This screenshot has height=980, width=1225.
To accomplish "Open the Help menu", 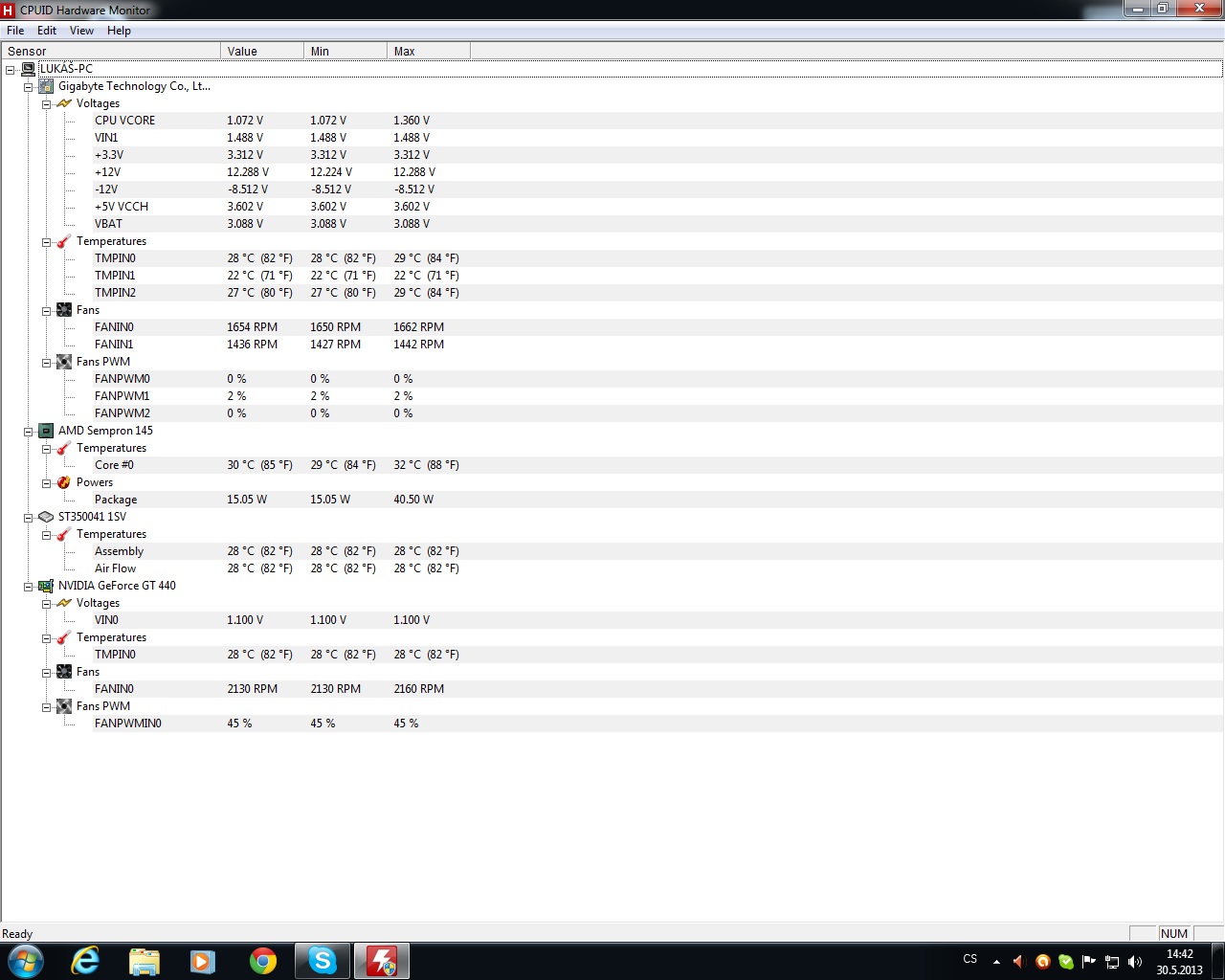I will 119,31.
